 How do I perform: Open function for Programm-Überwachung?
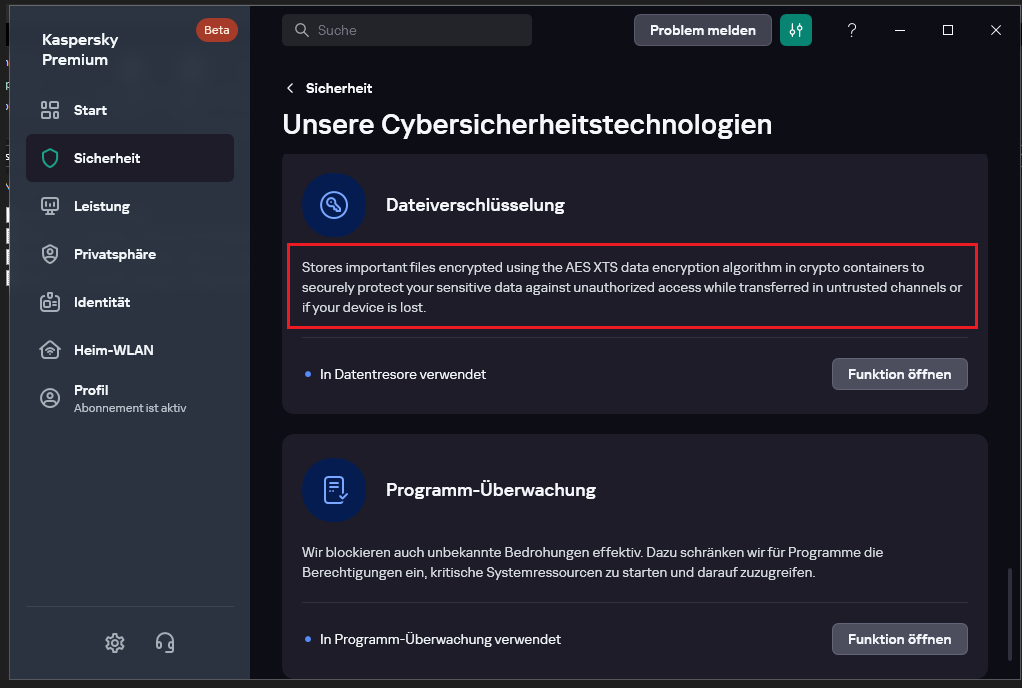point(899,639)
